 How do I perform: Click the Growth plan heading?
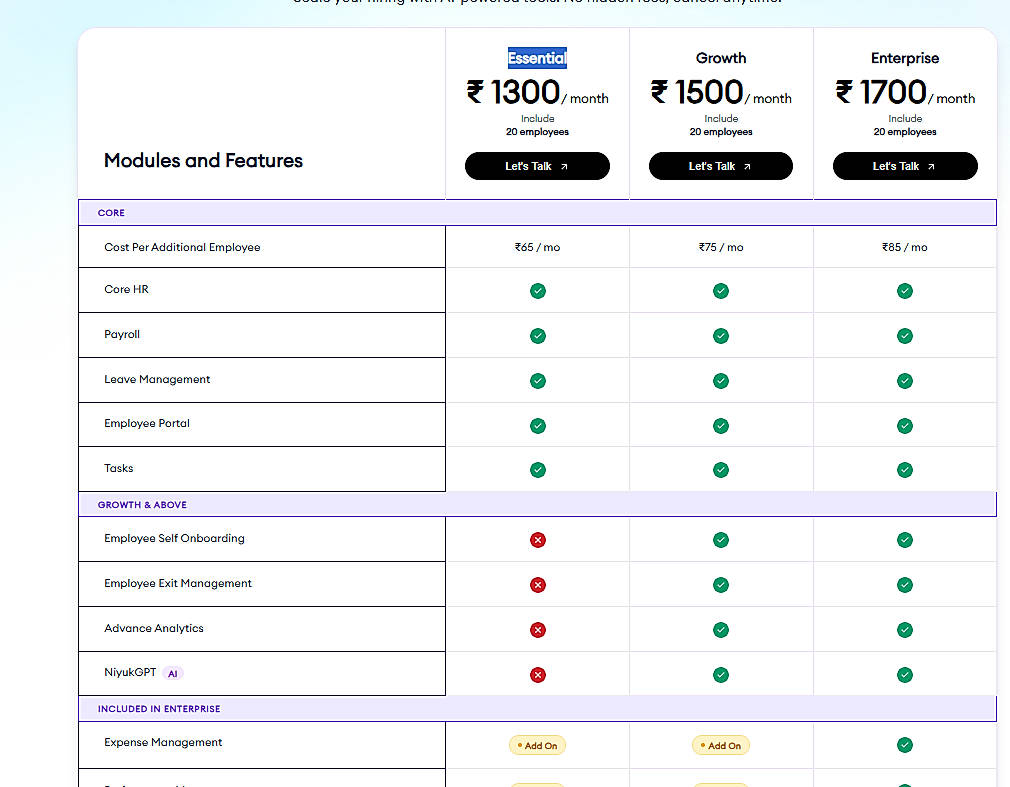tap(721, 58)
